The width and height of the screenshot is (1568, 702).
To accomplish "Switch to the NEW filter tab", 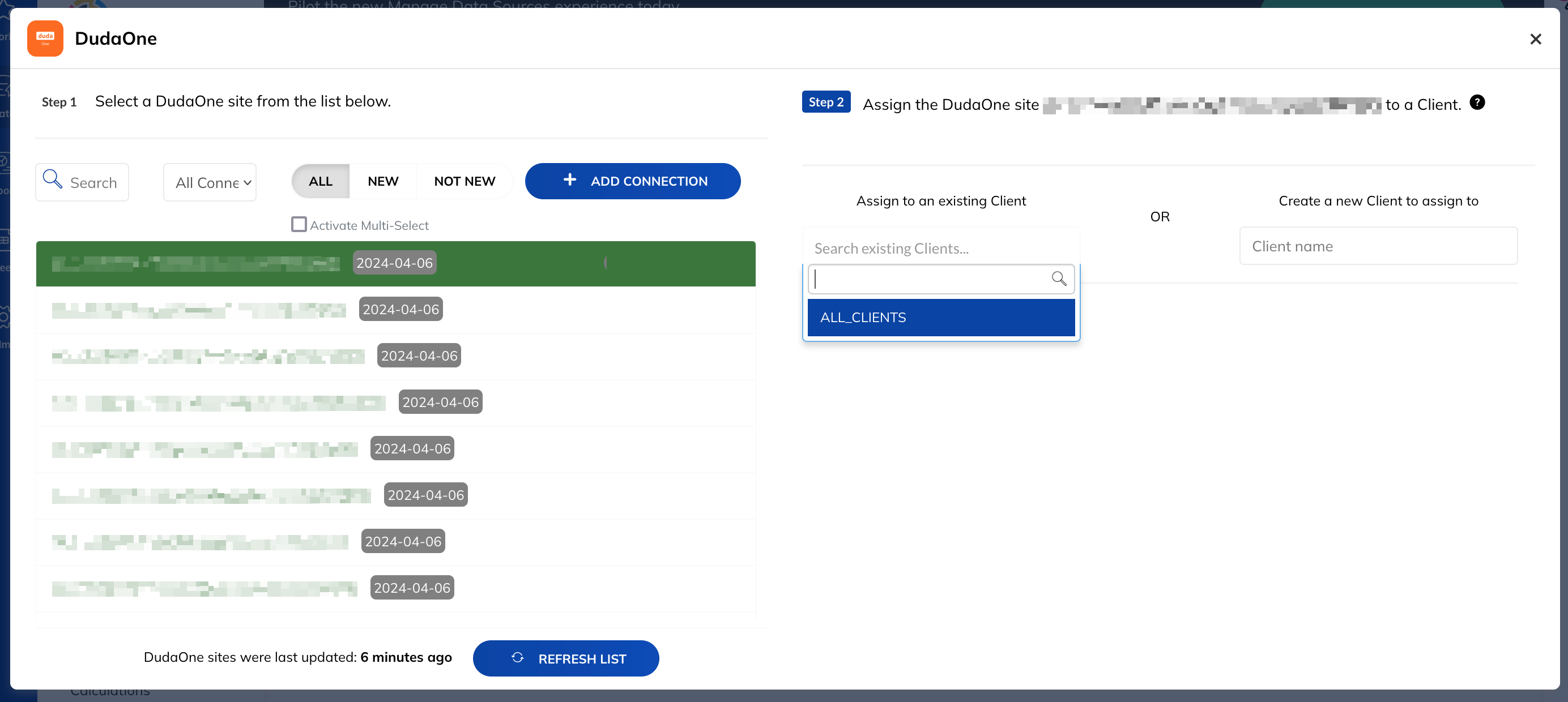I will pos(382,181).
